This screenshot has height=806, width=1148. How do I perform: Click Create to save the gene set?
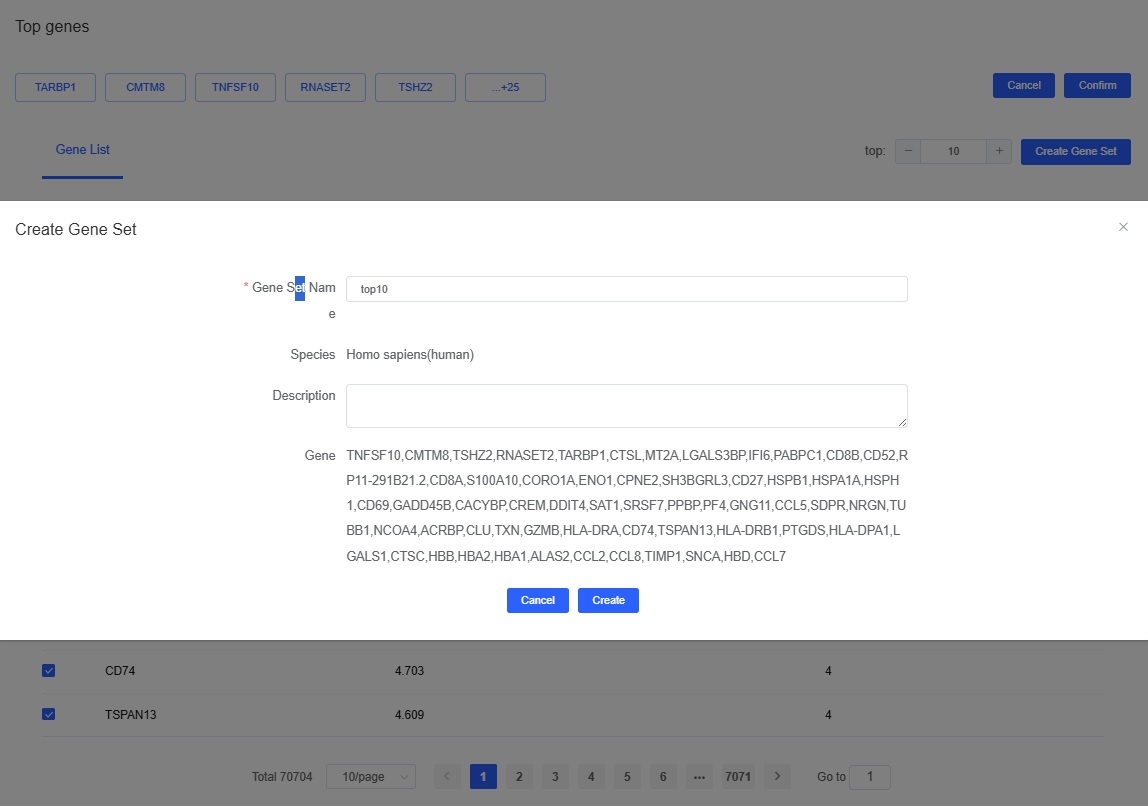pos(608,600)
